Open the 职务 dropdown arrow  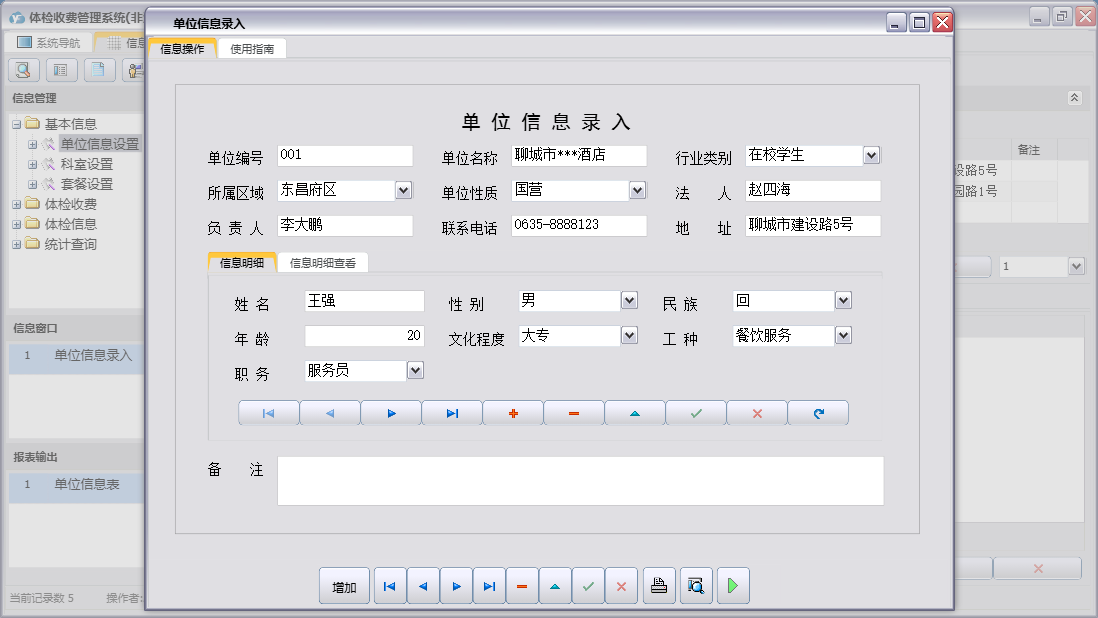pos(415,370)
